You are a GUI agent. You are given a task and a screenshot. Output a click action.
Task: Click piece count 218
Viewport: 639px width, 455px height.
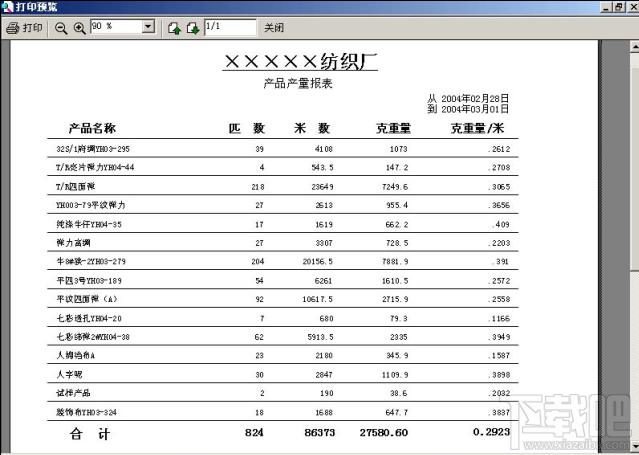click(258, 187)
